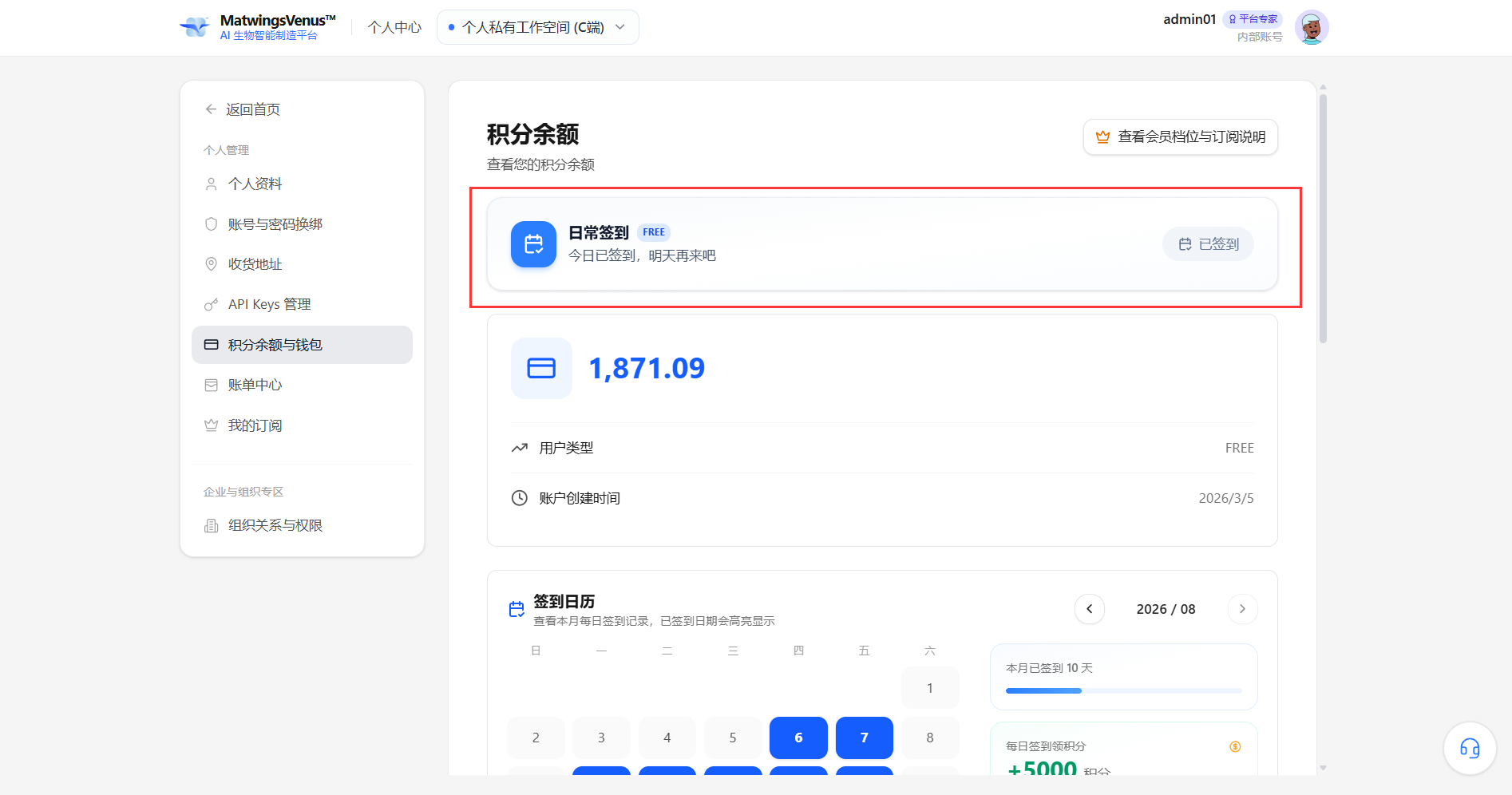
Task: Click the key icon beside API Keys 管理
Action: (211, 304)
